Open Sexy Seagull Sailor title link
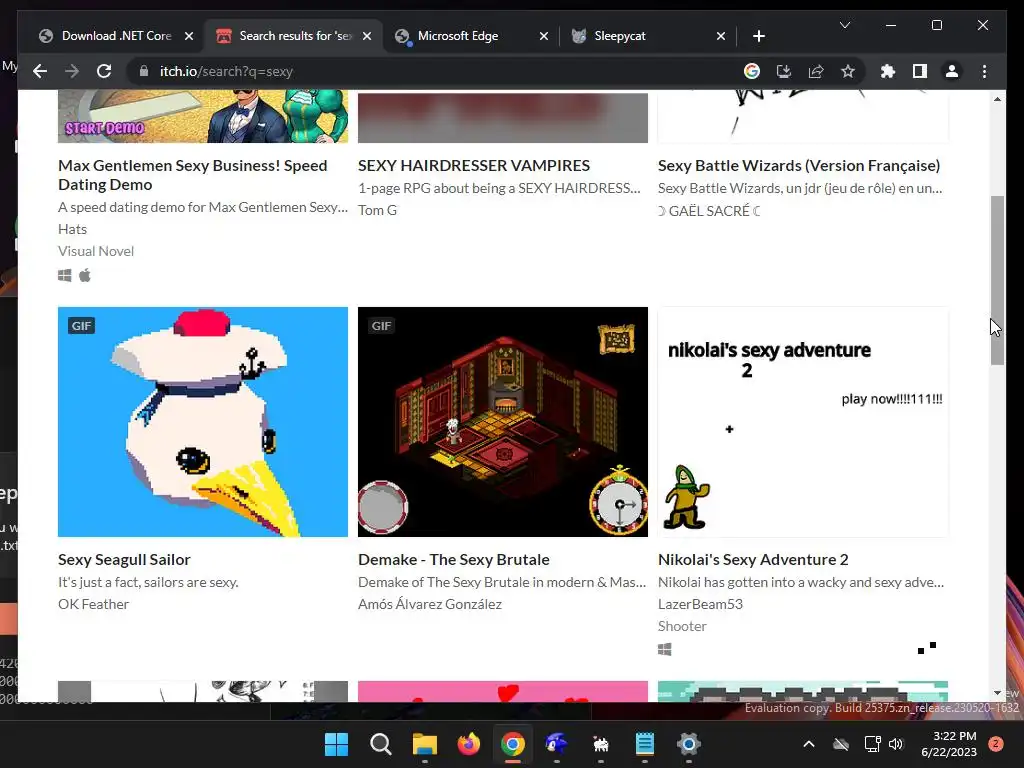Screen dimensions: 1024x768 [124, 560]
